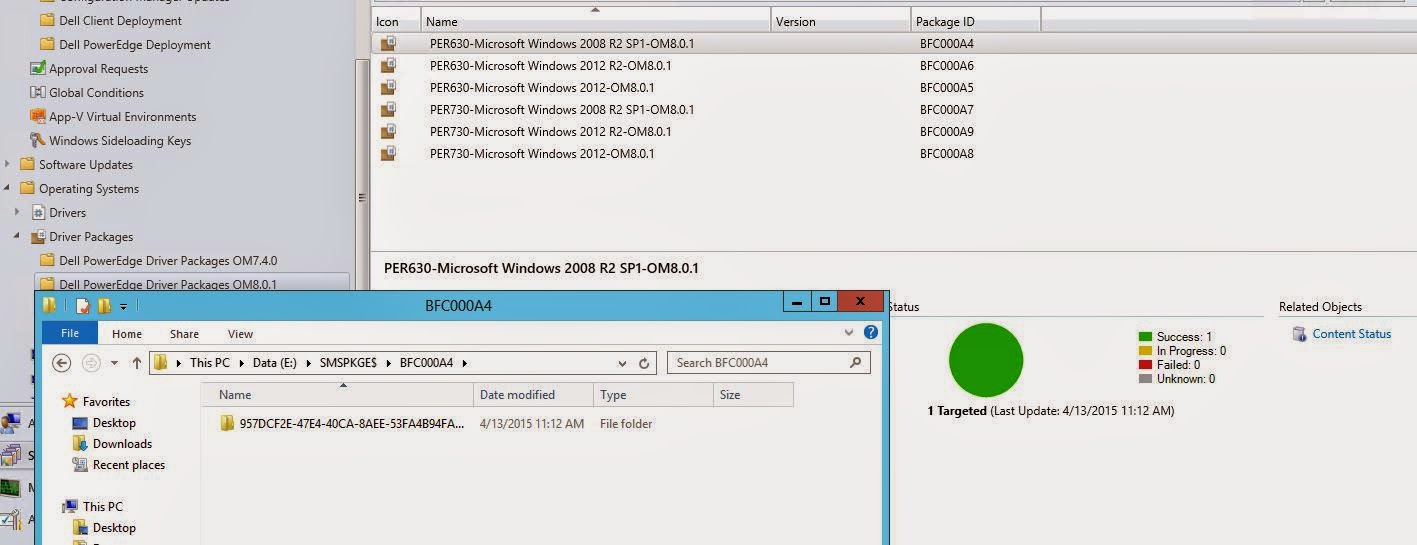Open the breadcrumb arrow after This PC

tap(243, 363)
